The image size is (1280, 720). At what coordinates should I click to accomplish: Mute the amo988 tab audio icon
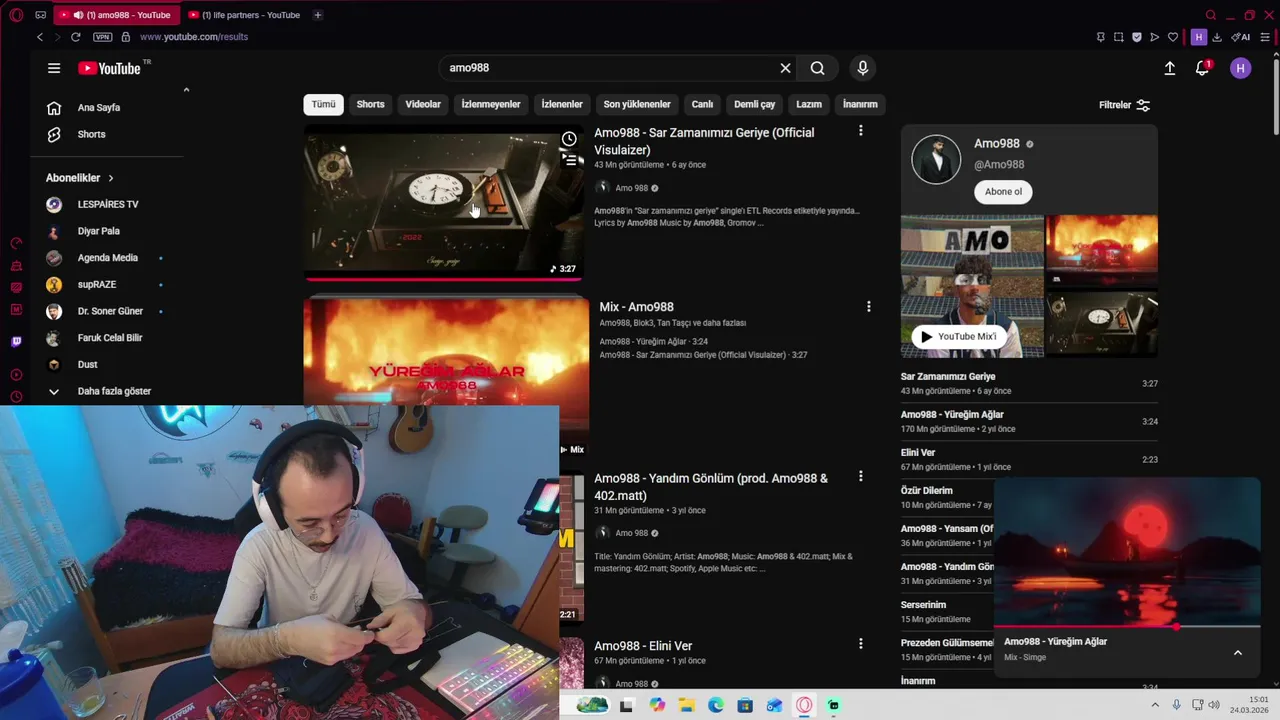click(x=78, y=15)
